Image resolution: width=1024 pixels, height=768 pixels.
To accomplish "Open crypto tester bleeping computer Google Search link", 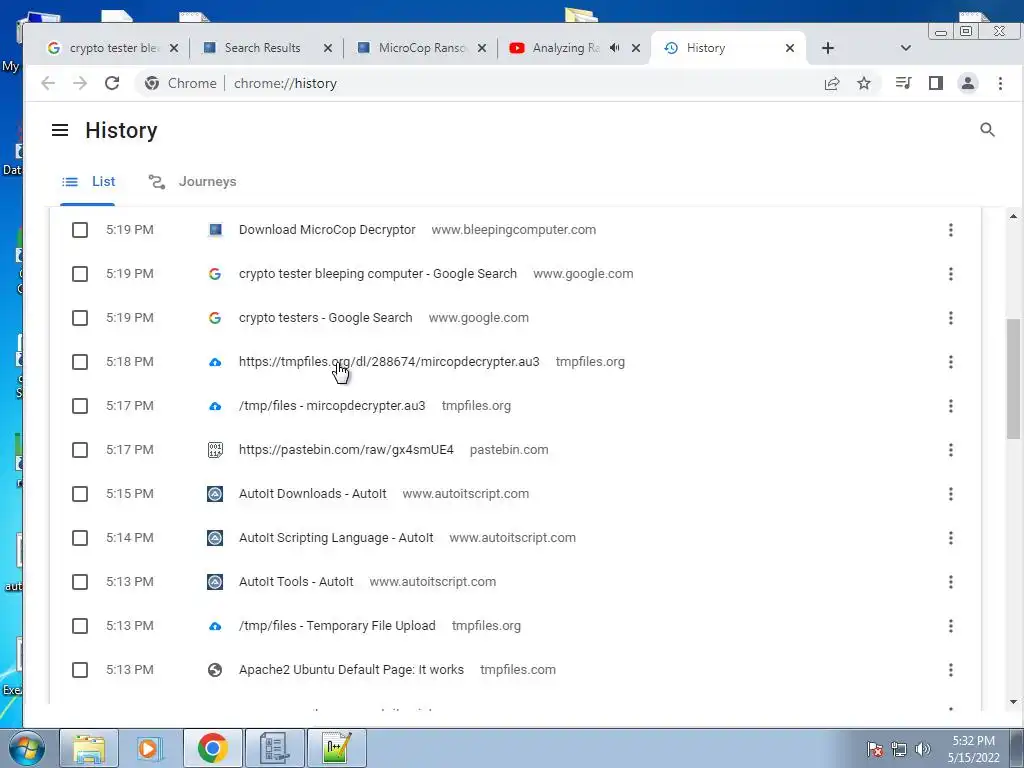I will (377, 274).
